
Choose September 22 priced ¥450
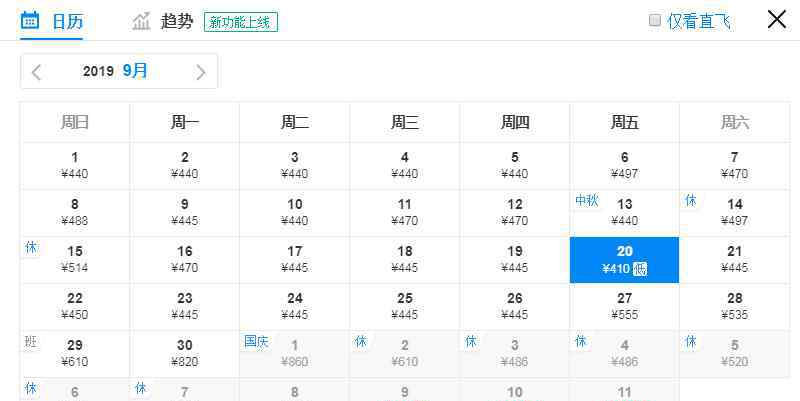[74, 307]
